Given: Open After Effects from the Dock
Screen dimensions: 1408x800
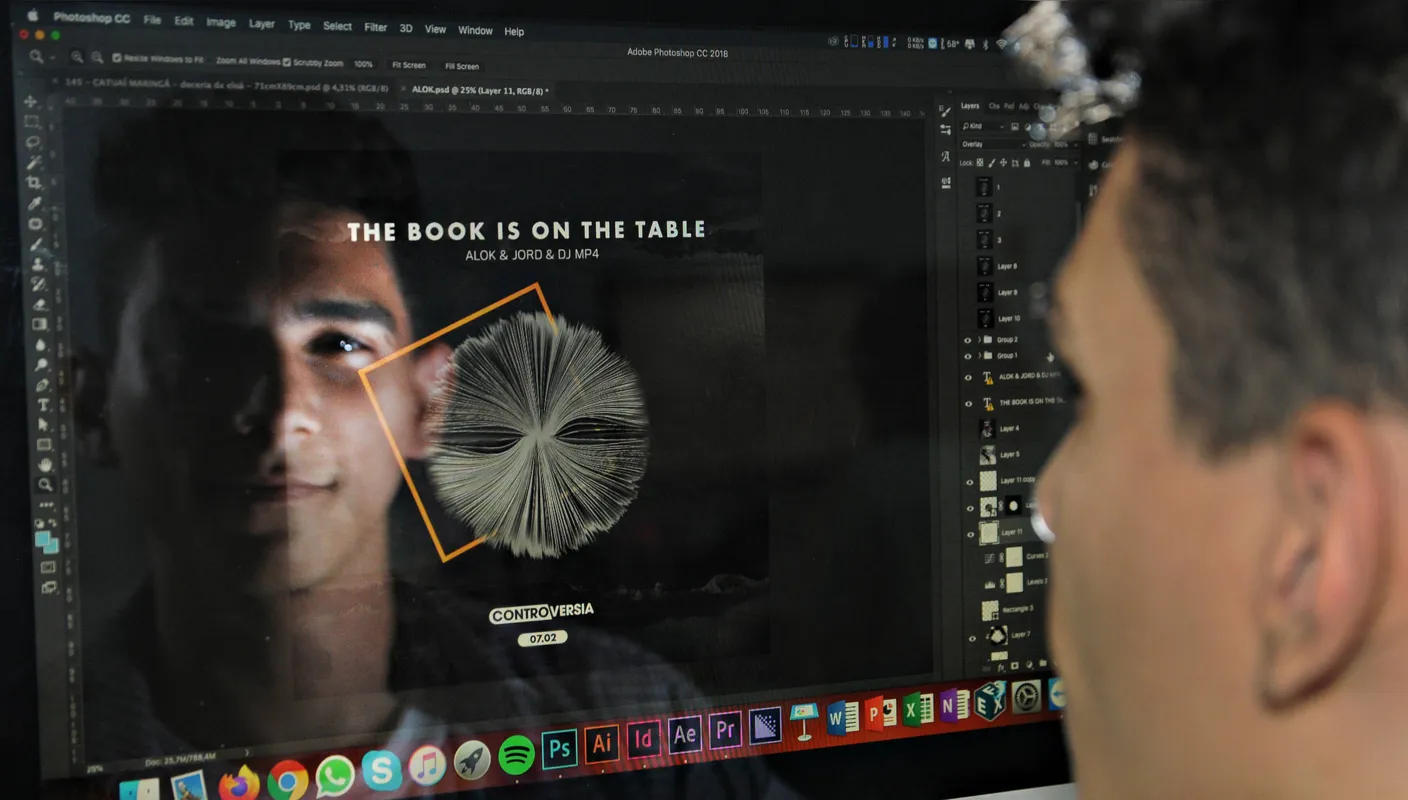Looking at the screenshot, I should click(x=684, y=735).
